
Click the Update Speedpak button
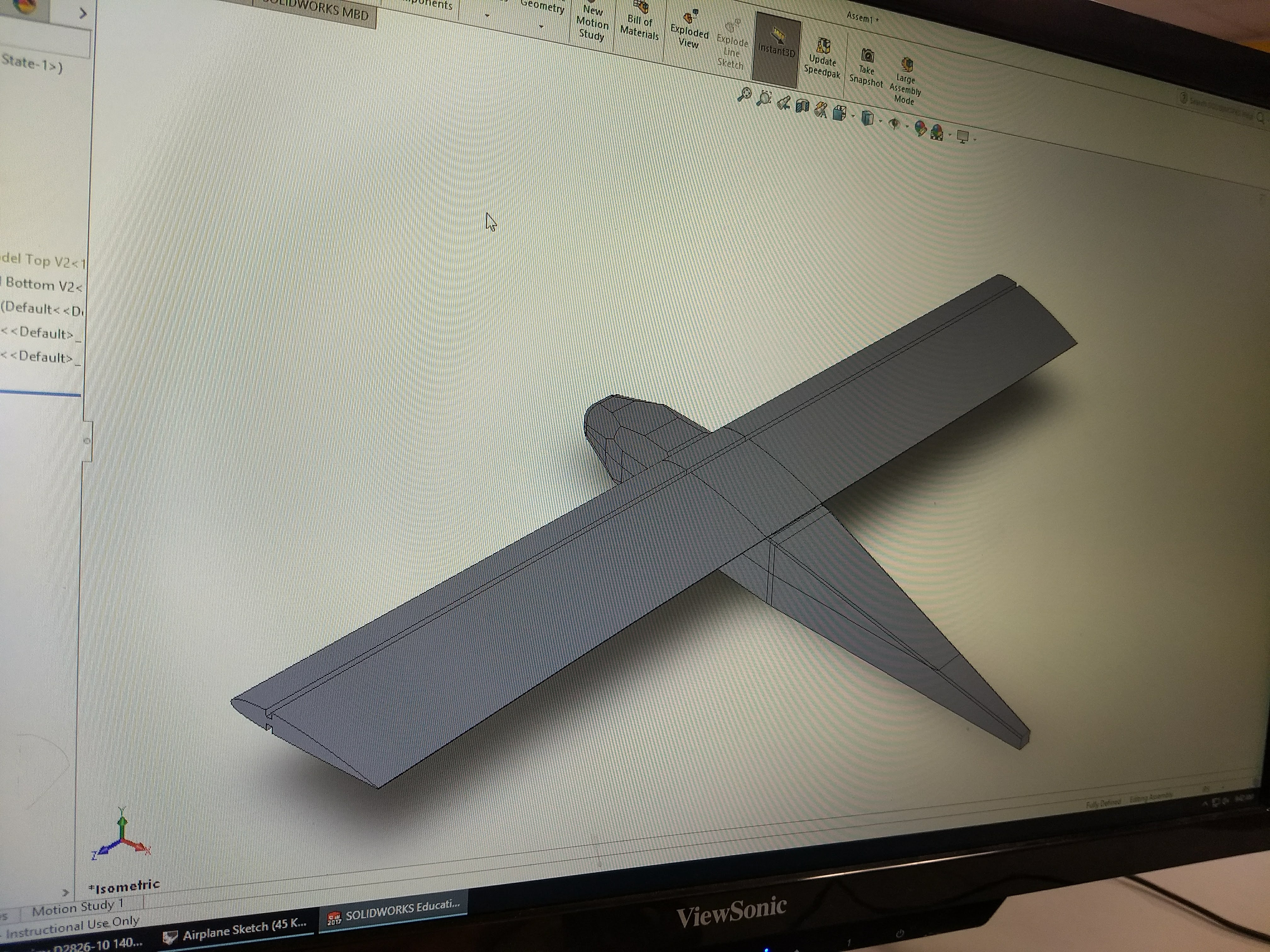coord(822,59)
